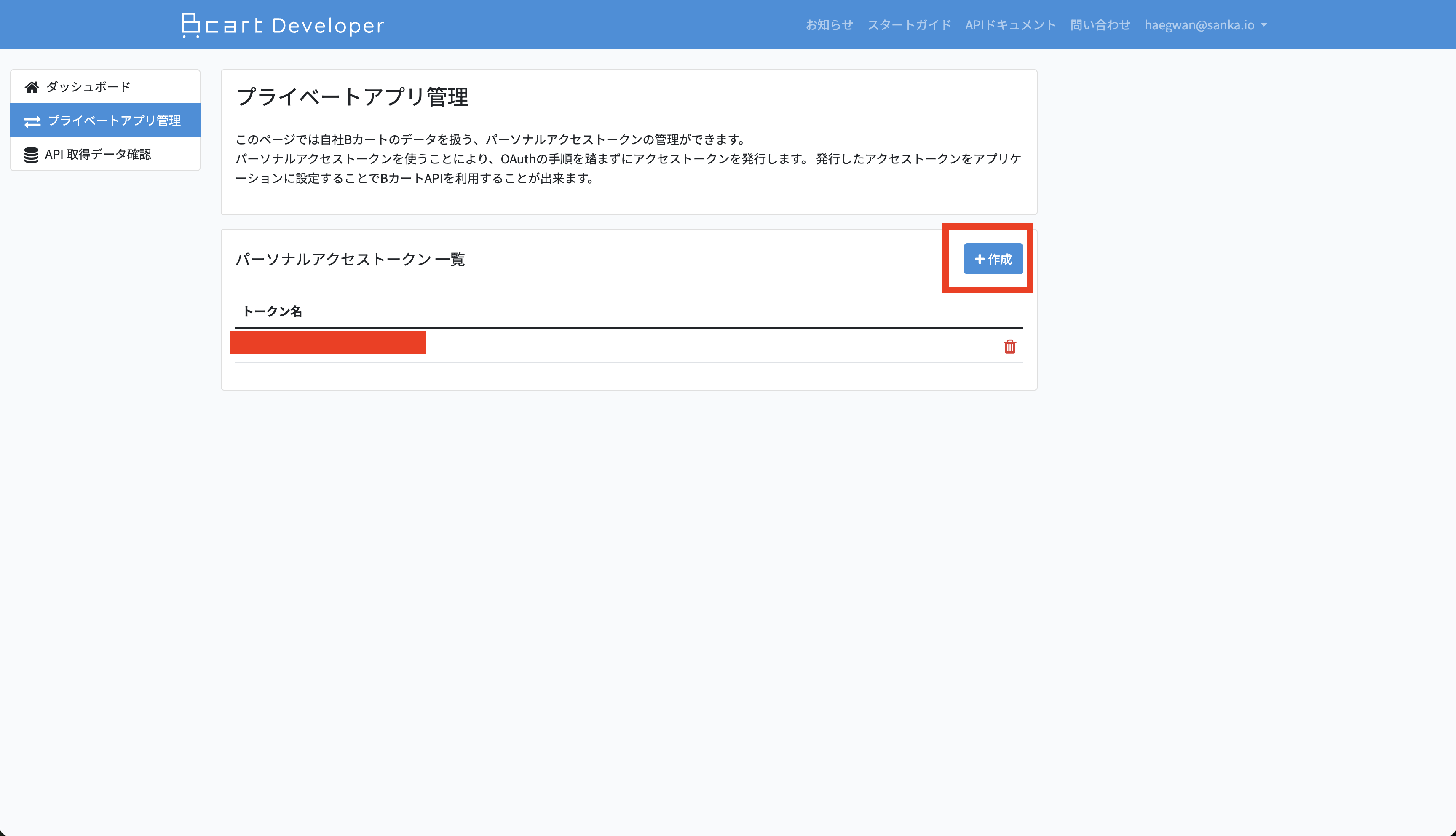
Task: Click the パーソナルアクセストークン一覧 section title
Action: 350,259
